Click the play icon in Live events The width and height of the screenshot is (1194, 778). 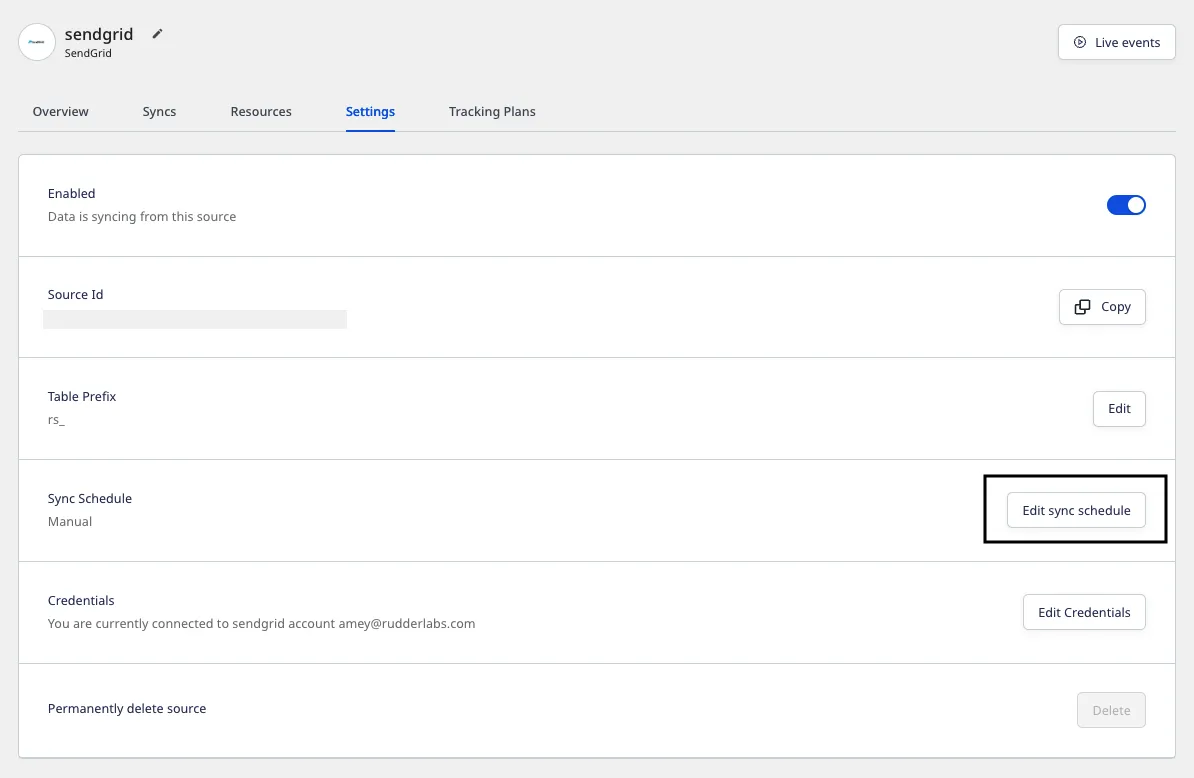click(x=1080, y=42)
